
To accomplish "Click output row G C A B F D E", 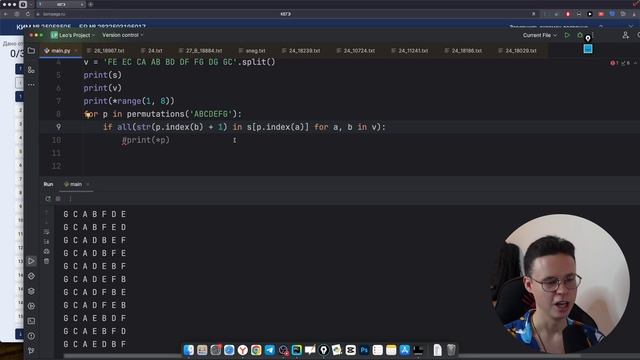I will click(x=95, y=214).
